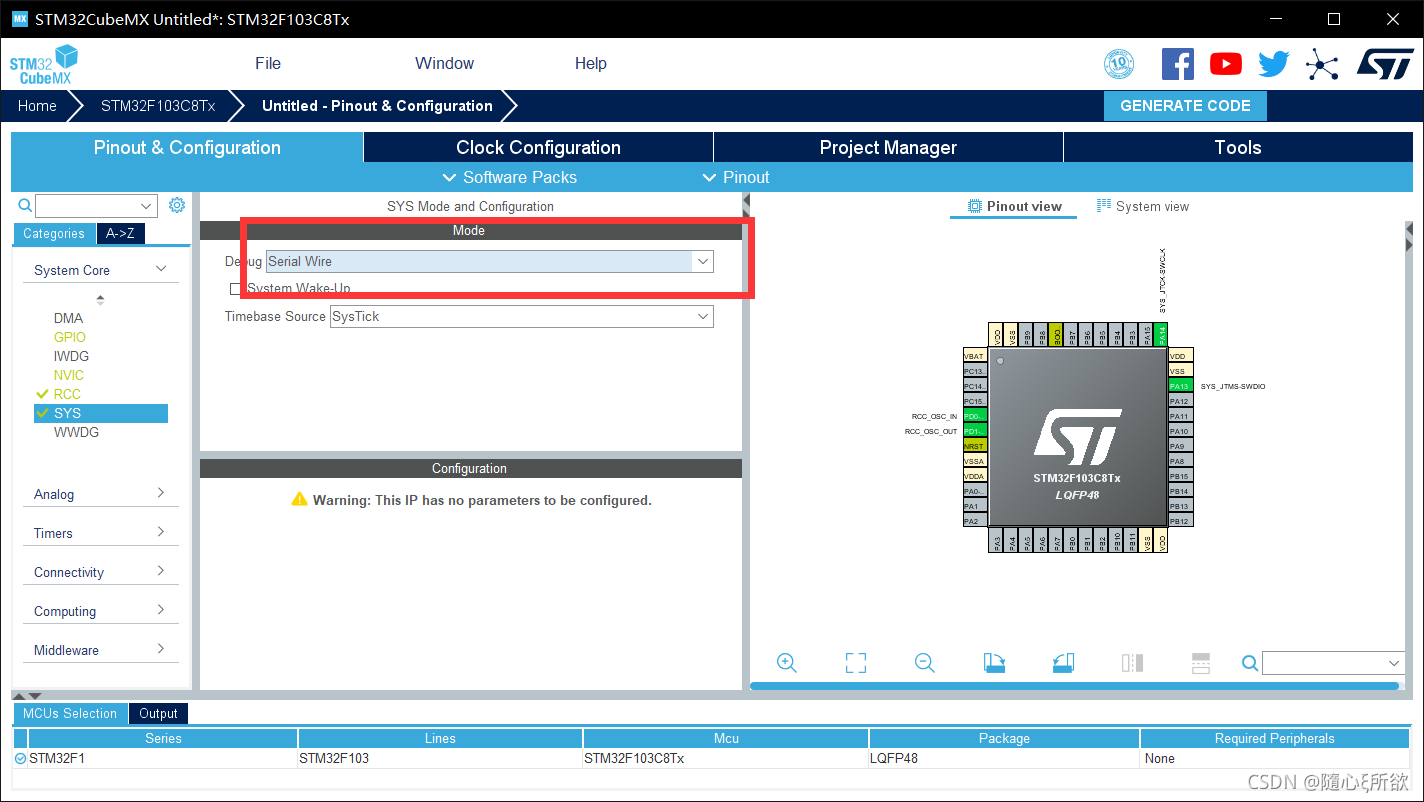The height and width of the screenshot is (802, 1424).
Task: Click the VBAT pin on chip
Action: pos(975,356)
